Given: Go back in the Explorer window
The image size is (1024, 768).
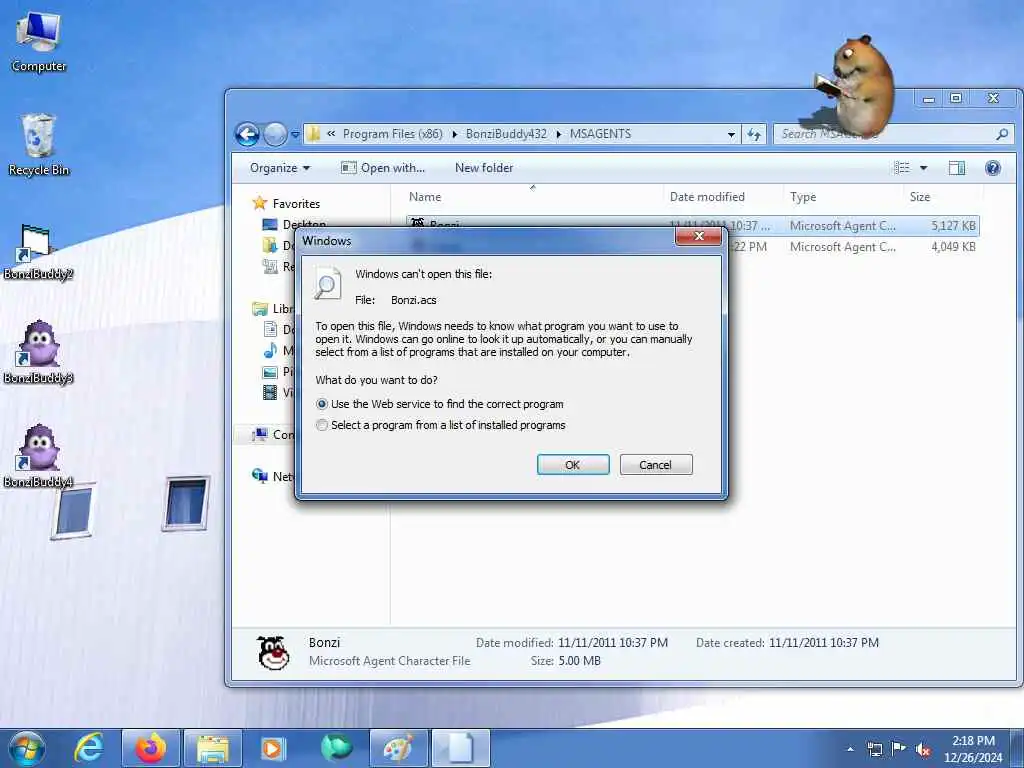Looking at the screenshot, I should click(248, 135).
